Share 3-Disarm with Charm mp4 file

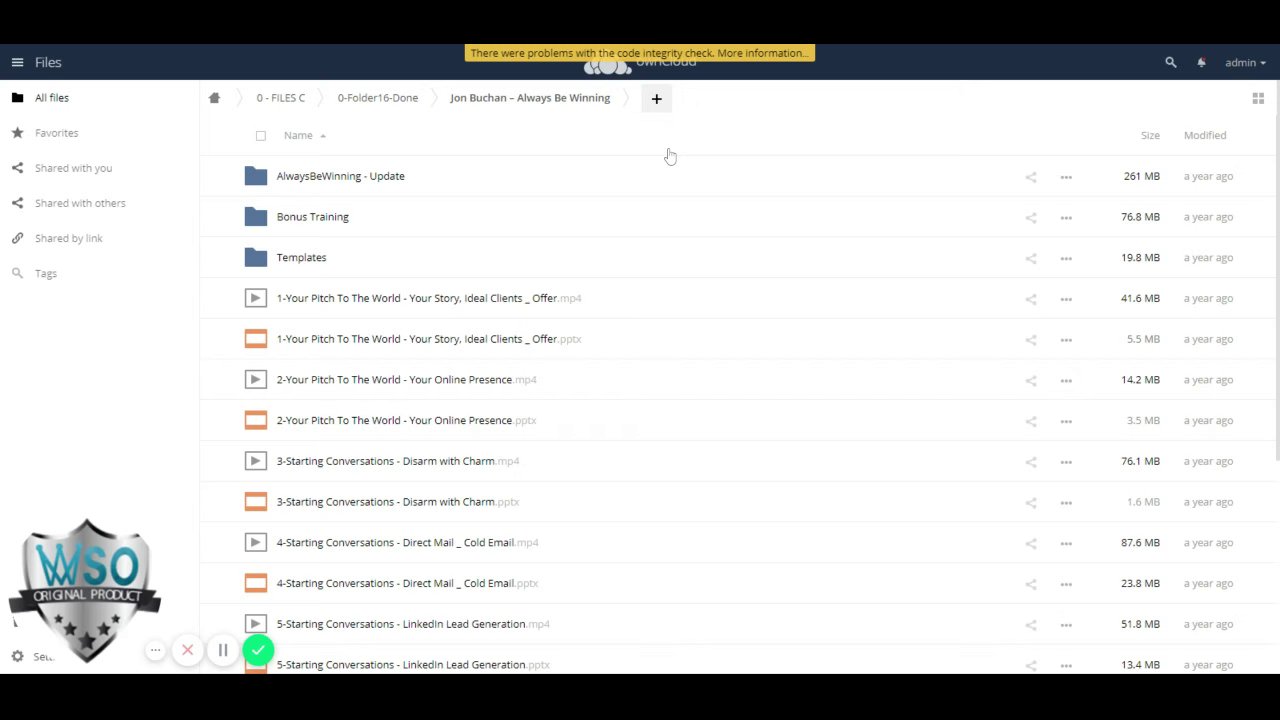pyautogui.click(x=1031, y=462)
